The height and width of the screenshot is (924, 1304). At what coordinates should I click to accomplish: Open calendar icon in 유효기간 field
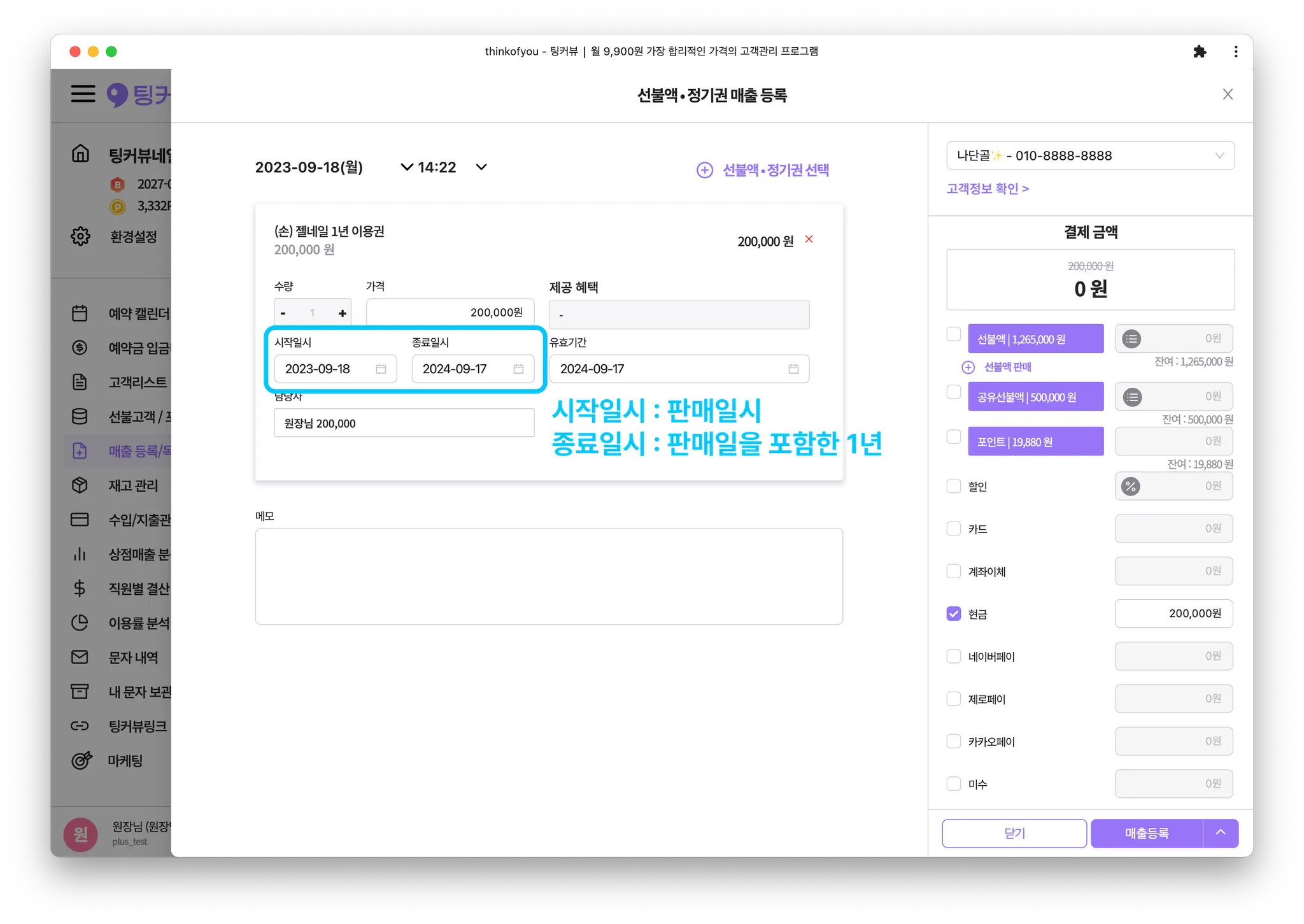pos(793,369)
